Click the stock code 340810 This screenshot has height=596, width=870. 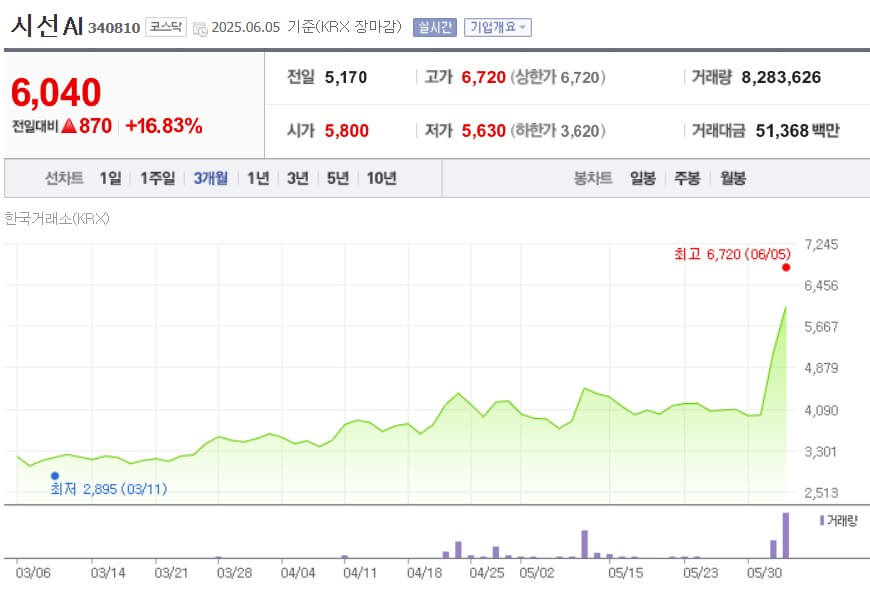(x=114, y=28)
